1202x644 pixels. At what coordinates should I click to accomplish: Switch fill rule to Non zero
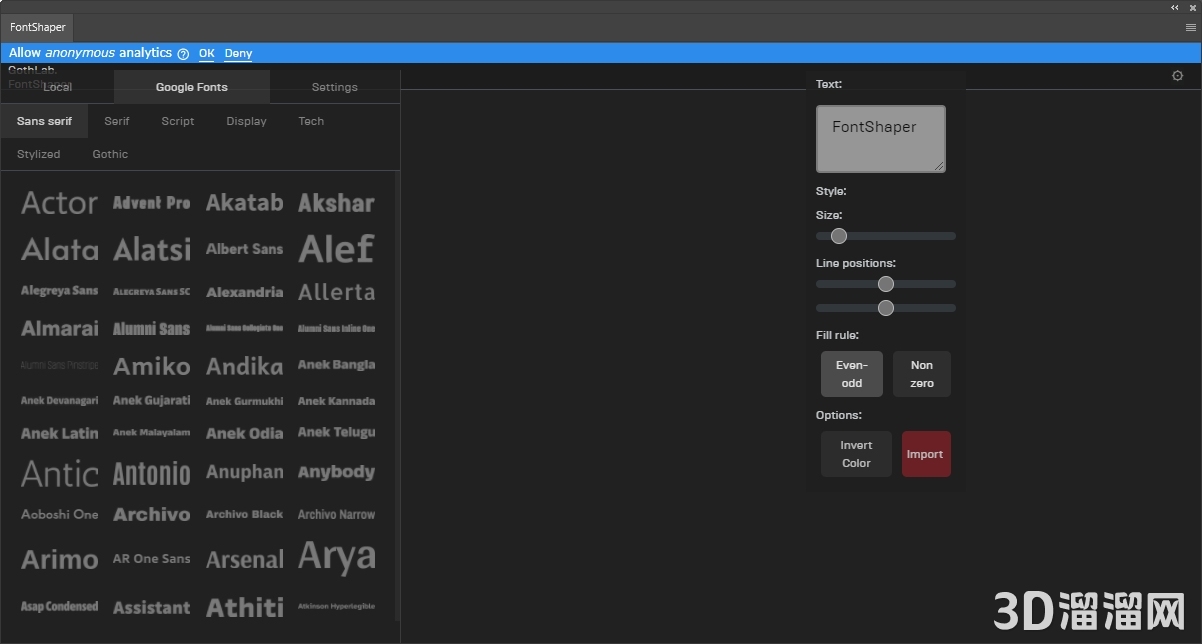coord(921,374)
